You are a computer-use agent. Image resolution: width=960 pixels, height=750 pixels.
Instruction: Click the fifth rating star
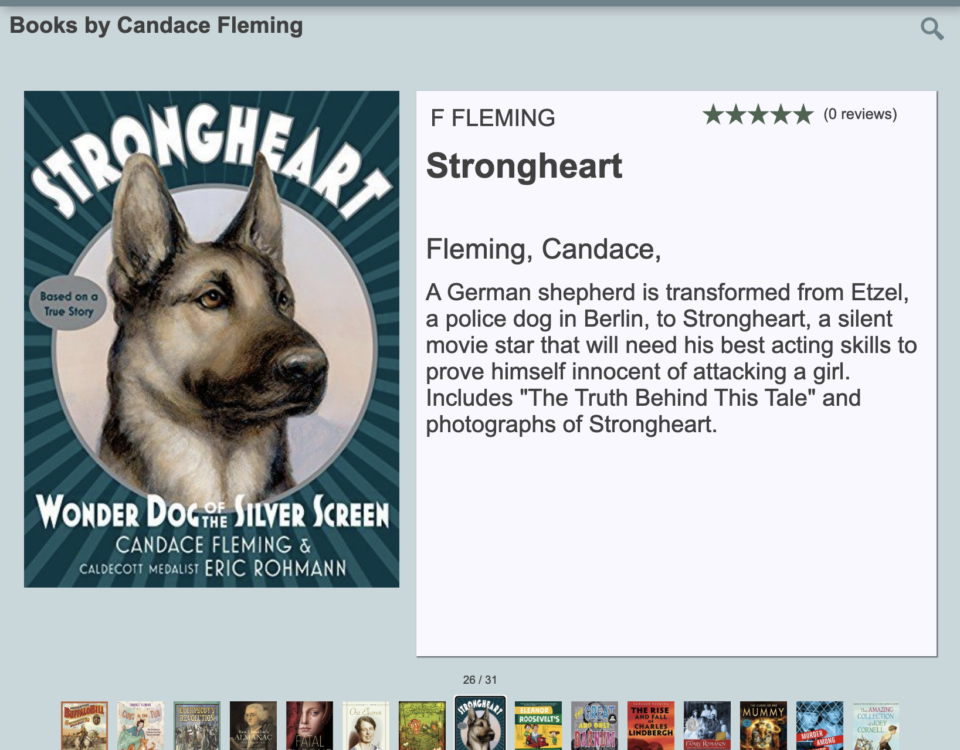tap(803, 114)
